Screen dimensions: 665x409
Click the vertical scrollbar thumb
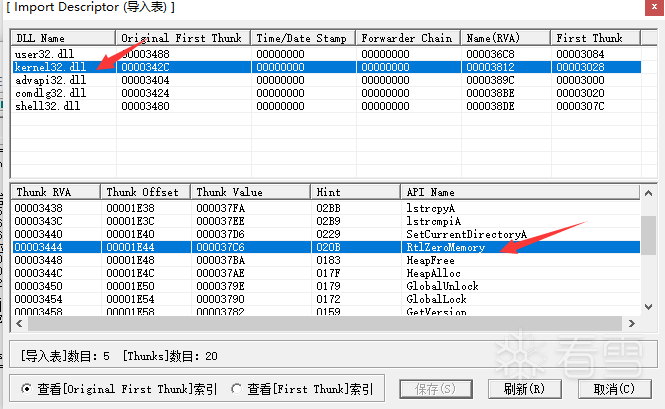(x=648, y=235)
